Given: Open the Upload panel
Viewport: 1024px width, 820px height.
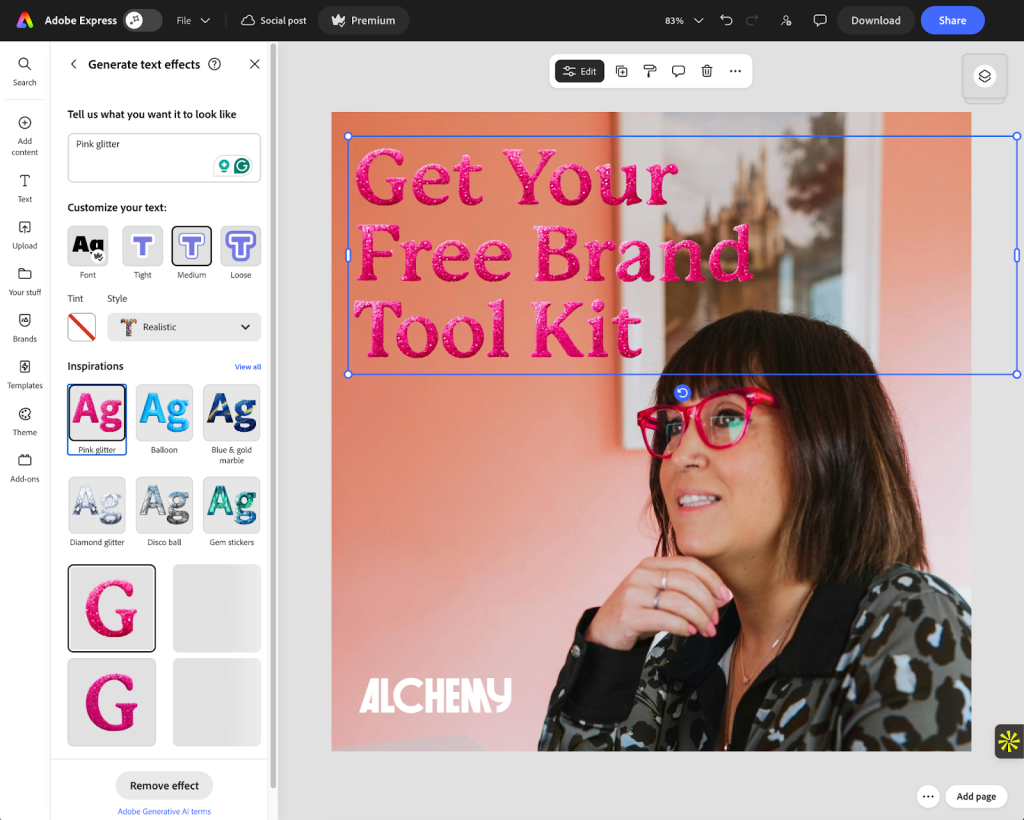Looking at the screenshot, I should [x=24, y=234].
